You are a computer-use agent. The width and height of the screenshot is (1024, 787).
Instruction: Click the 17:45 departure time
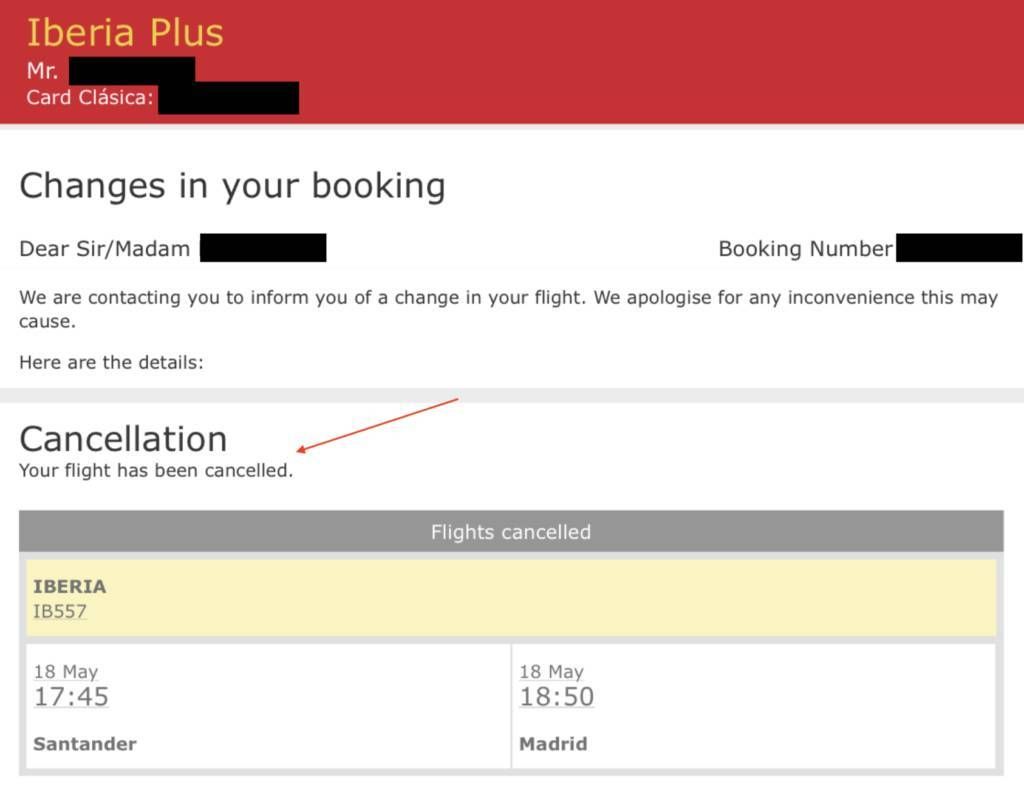[71, 697]
